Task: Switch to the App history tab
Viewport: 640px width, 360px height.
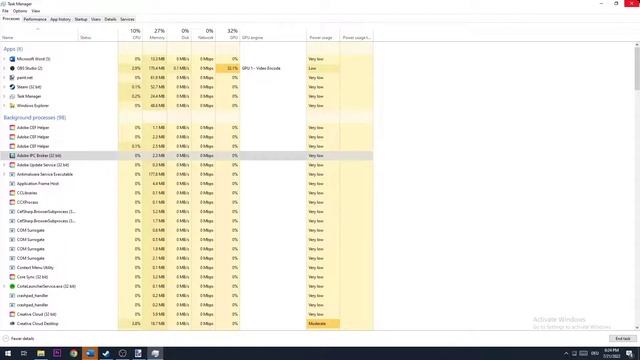Action: click(60, 19)
